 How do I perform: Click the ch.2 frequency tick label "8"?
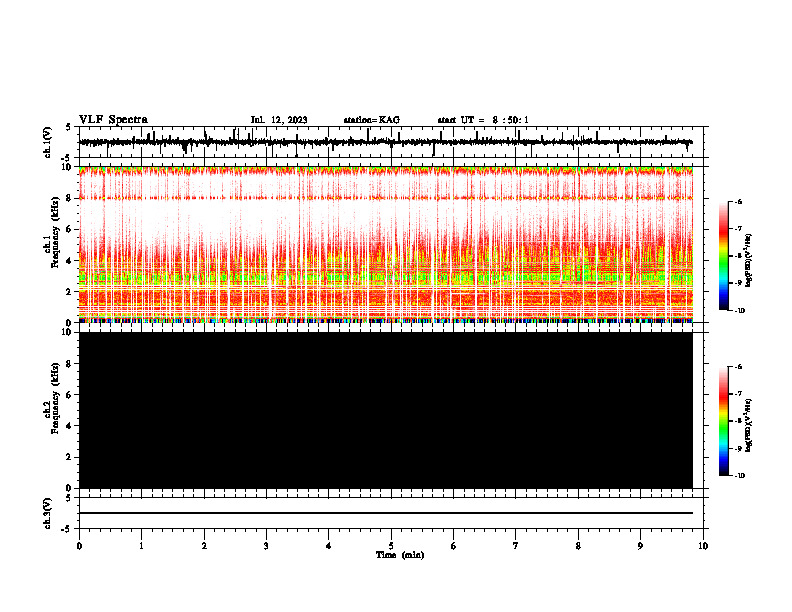point(68,364)
